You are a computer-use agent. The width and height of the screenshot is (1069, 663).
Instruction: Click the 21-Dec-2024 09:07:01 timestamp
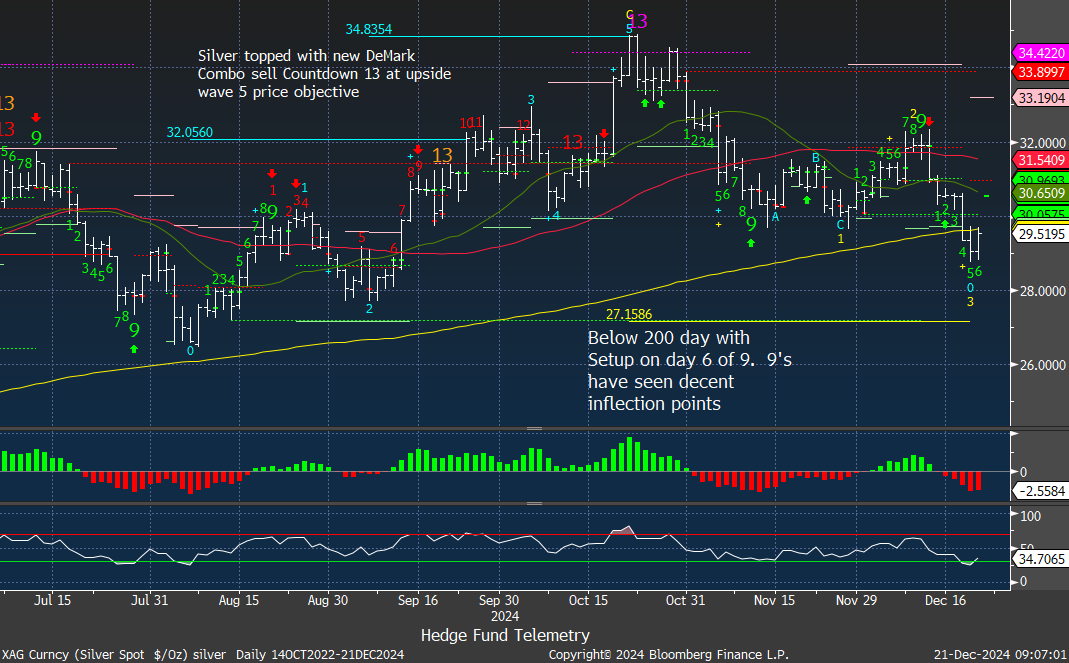pos(1000,654)
